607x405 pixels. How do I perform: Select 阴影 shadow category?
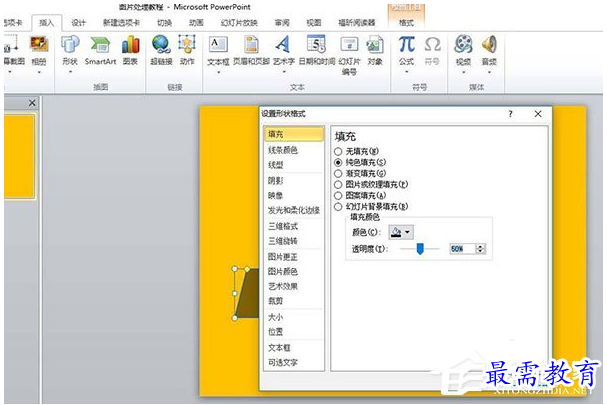pos(293,181)
